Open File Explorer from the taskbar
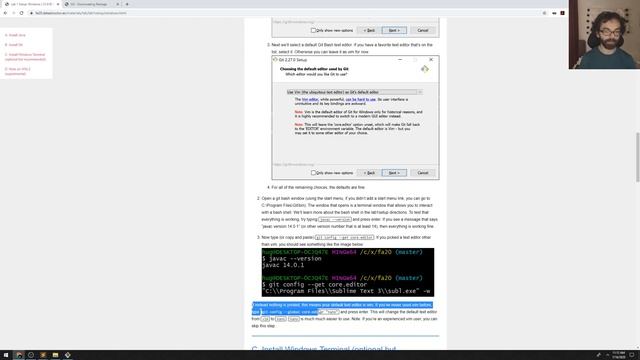The width and height of the screenshot is (640, 360). coord(56,355)
